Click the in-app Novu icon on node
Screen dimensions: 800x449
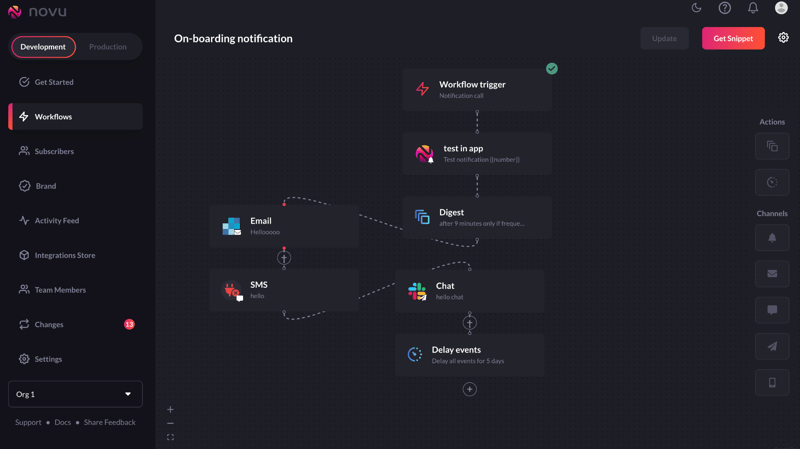[x=424, y=154]
